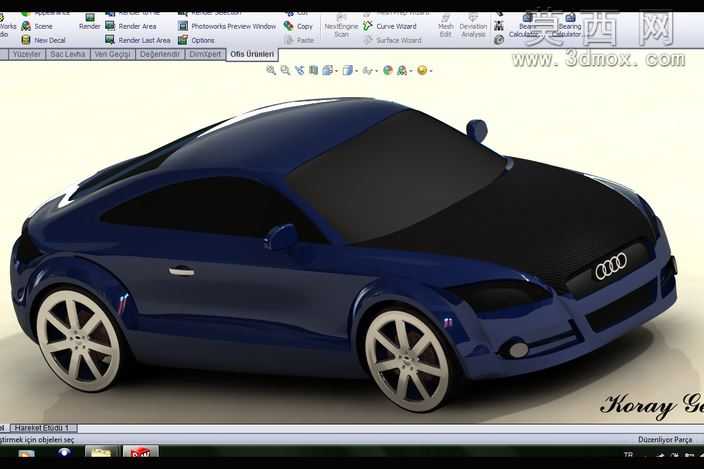Open the Surface Wizard

point(392,40)
